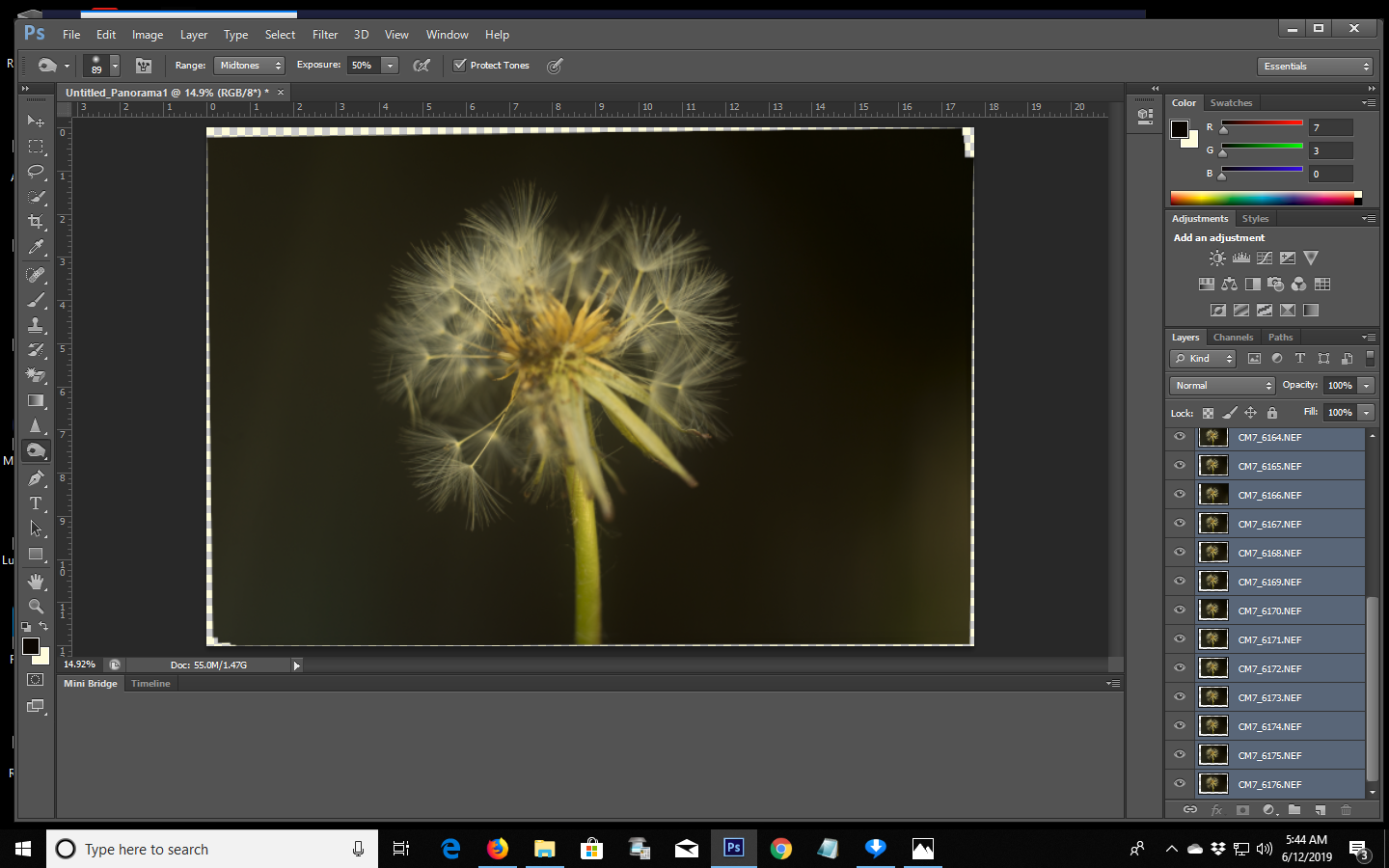
Task: Open the Range dropdown in options bar
Action: pyautogui.click(x=249, y=65)
